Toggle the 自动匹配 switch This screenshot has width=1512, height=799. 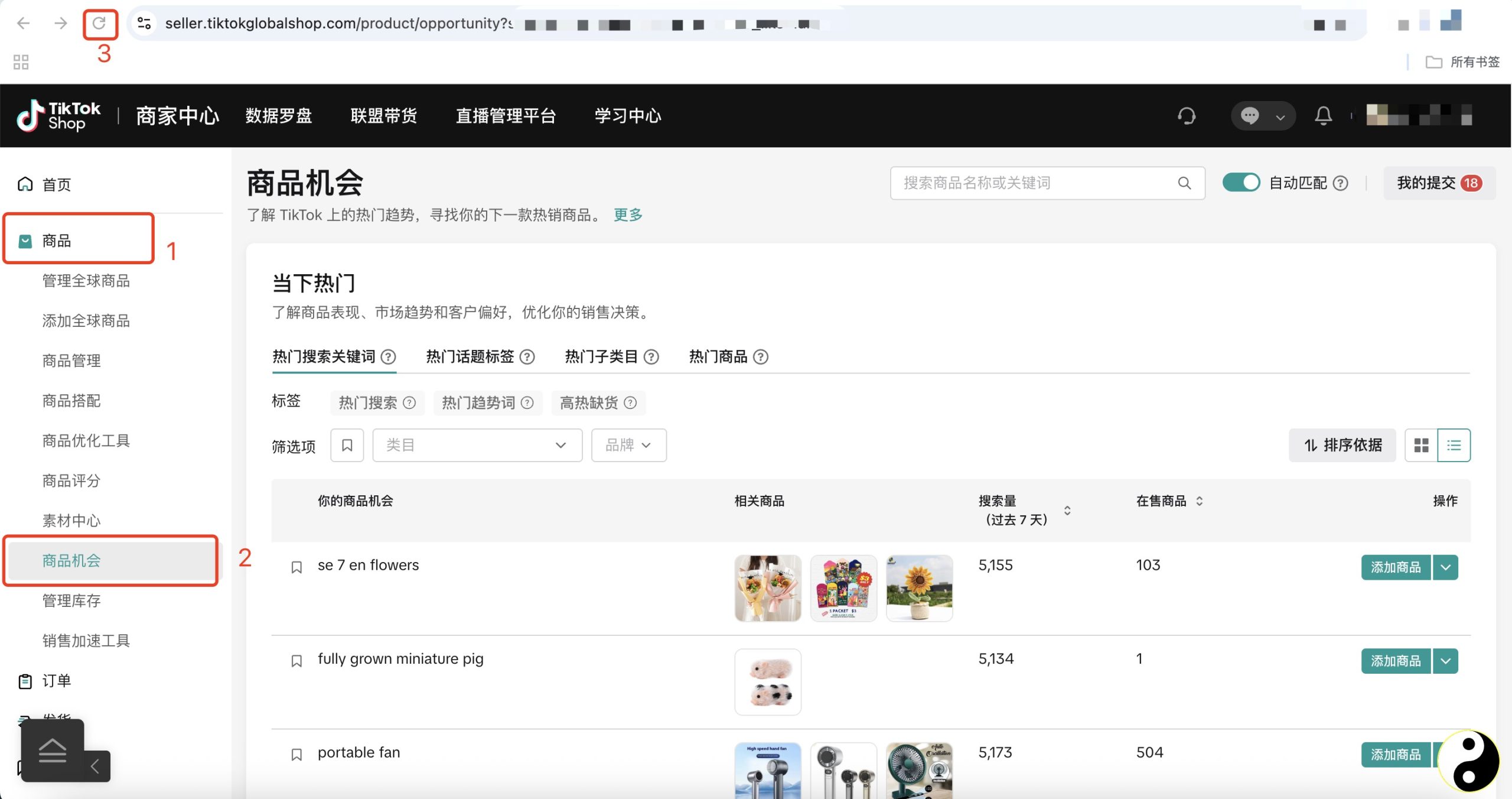tap(1241, 183)
